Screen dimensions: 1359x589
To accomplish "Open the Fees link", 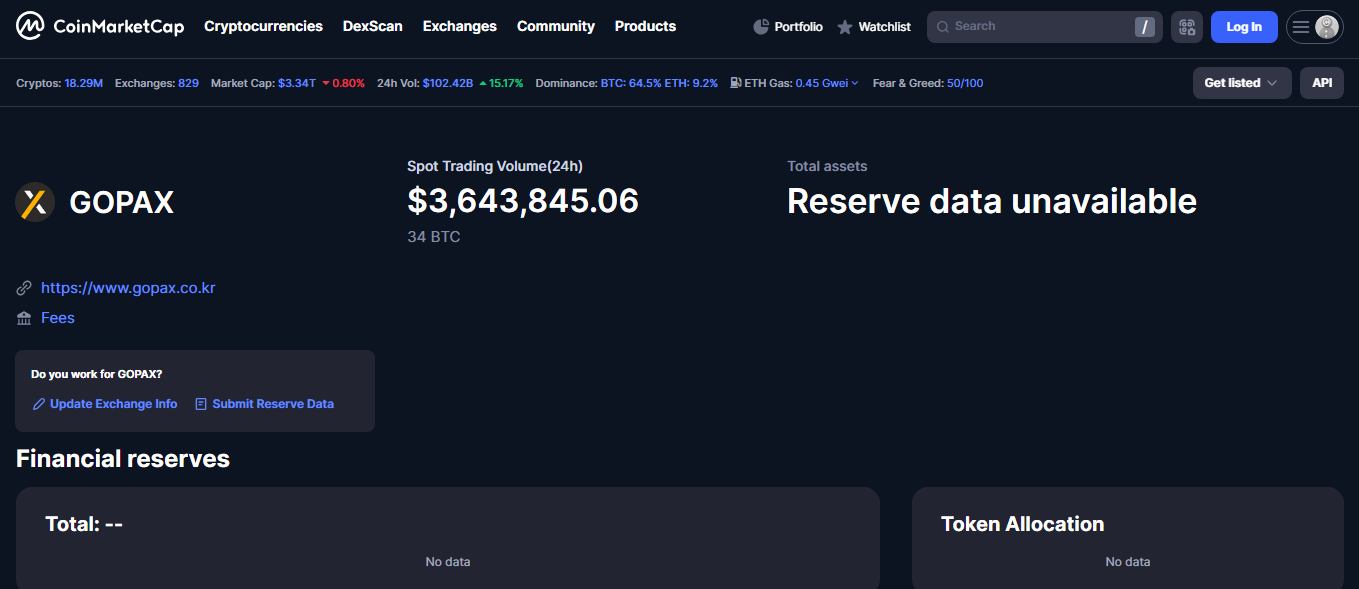I will (x=58, y=318).
